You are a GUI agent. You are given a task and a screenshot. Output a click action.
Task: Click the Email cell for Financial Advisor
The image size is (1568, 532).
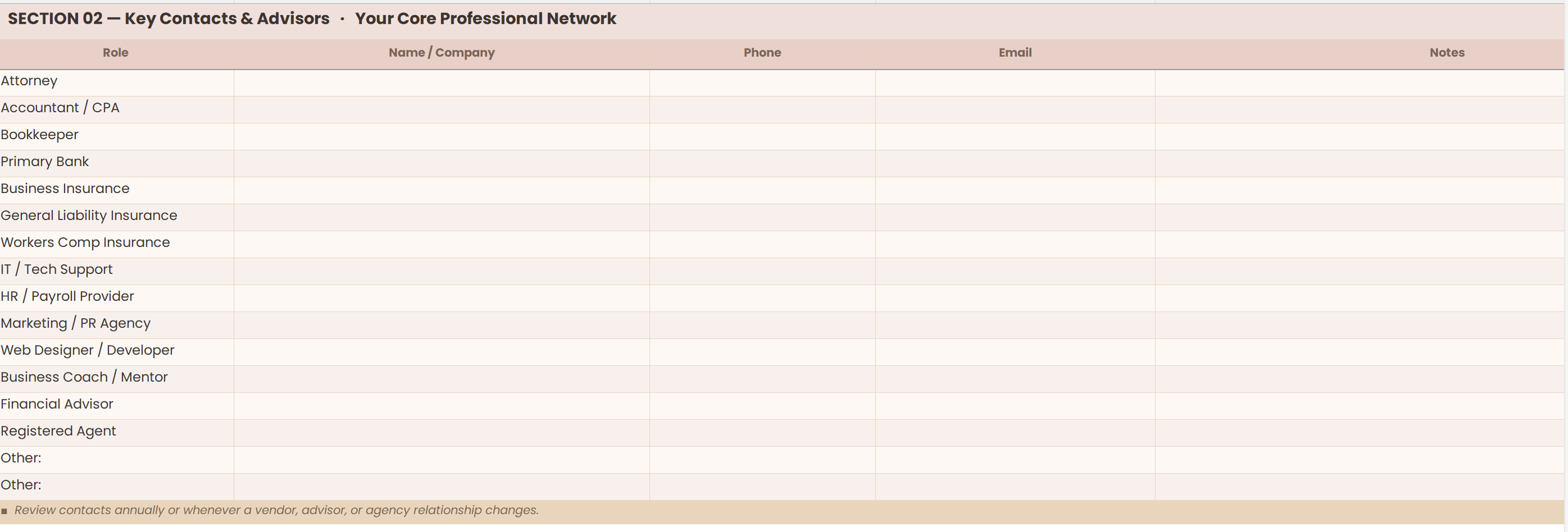coord(1015,406)
